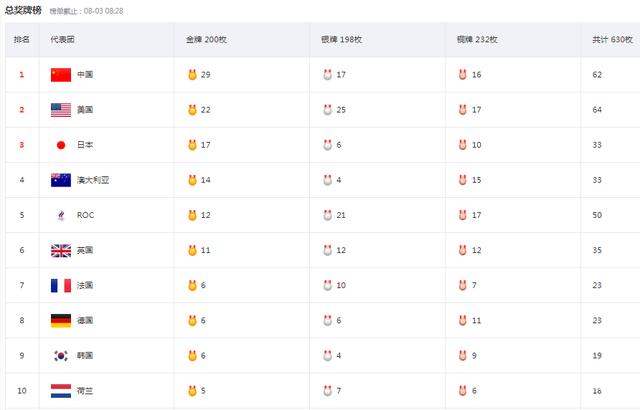Viewport: 640px width, 410px height.
Task: Click the United States flag icon
Action: [61, 110]
